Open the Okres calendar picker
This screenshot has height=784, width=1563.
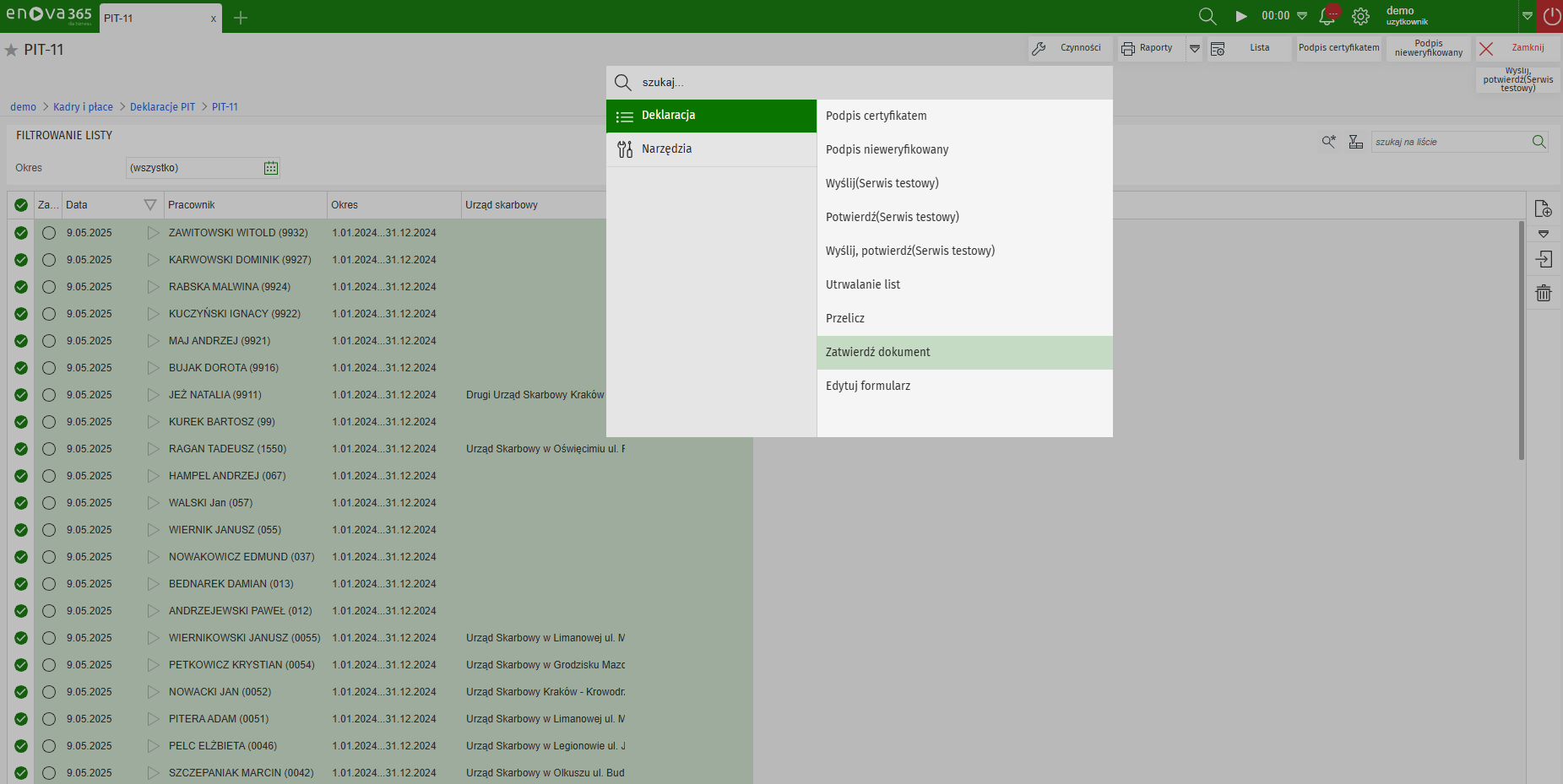pos(271,168)
